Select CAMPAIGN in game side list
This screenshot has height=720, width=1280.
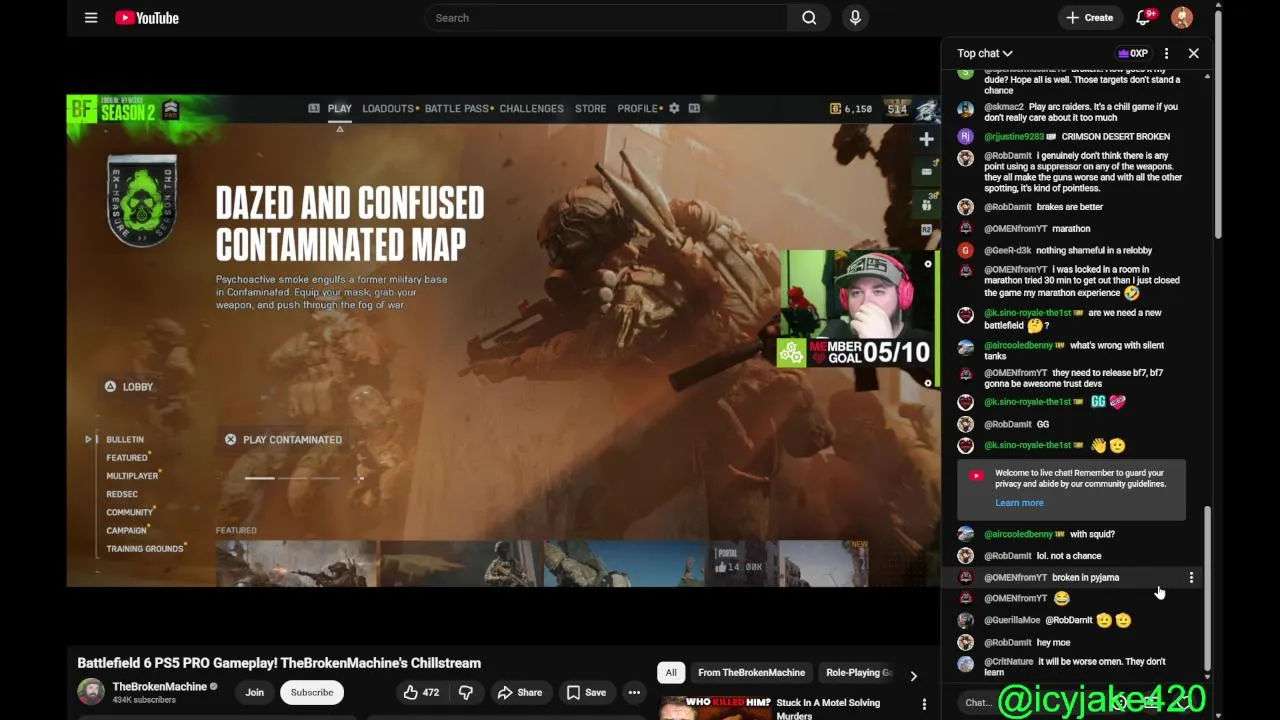127,530
